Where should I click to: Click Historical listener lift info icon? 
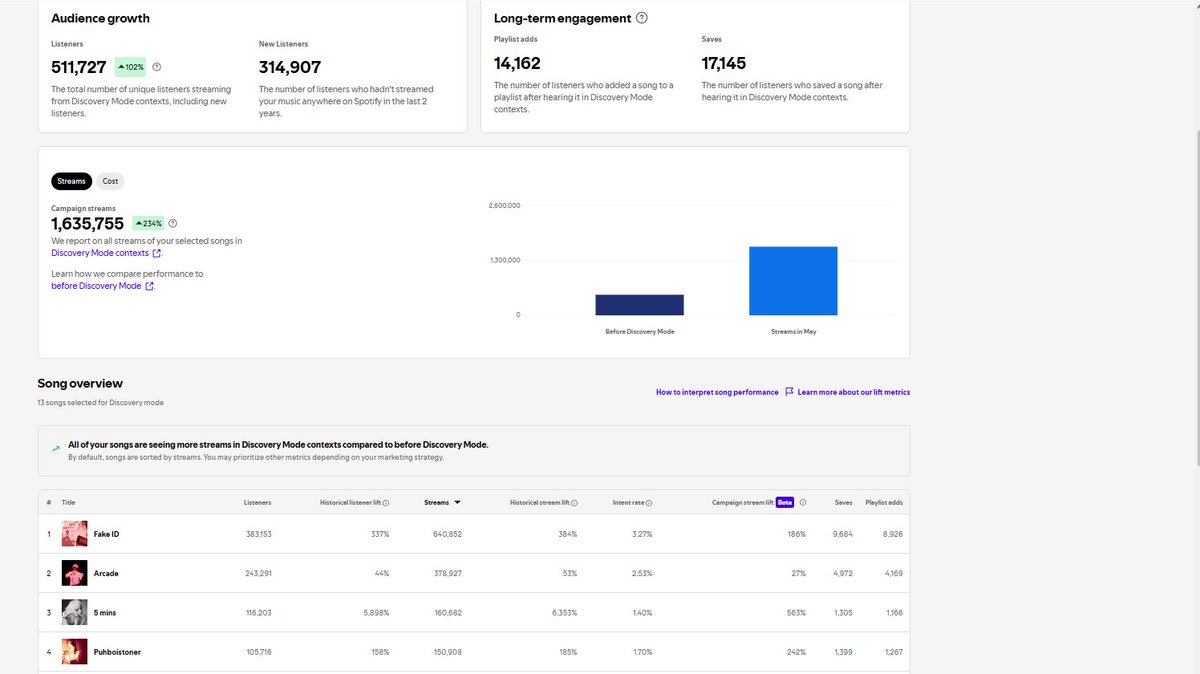[386, 503]
